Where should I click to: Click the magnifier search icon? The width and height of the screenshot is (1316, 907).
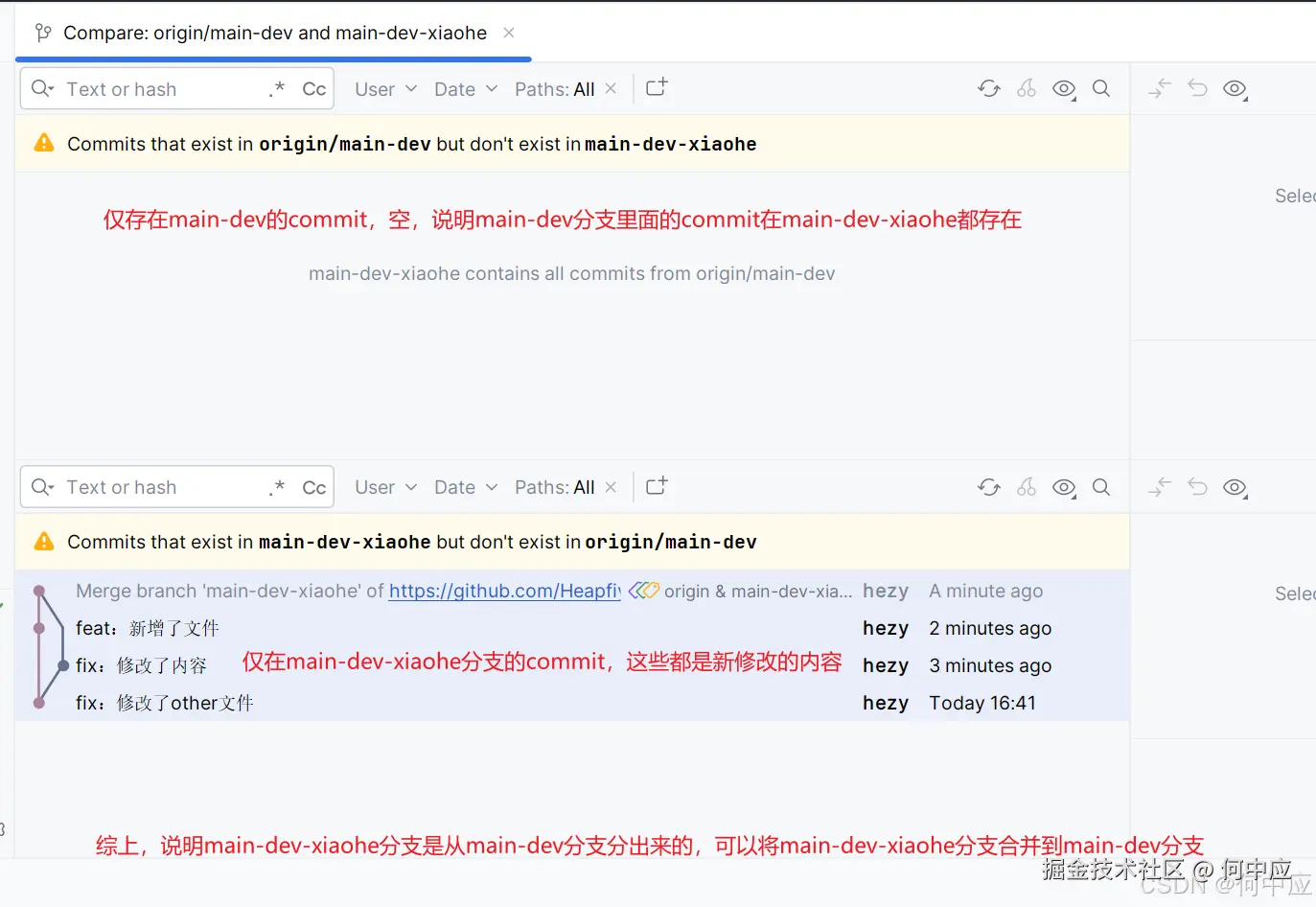point(1100,88)
